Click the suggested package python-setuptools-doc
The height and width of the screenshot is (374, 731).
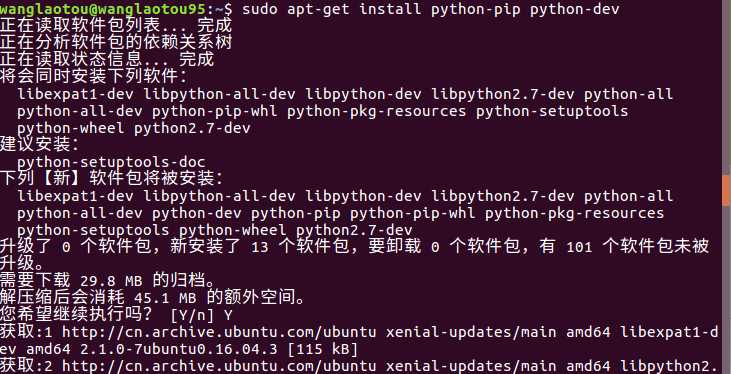point(111,162)
